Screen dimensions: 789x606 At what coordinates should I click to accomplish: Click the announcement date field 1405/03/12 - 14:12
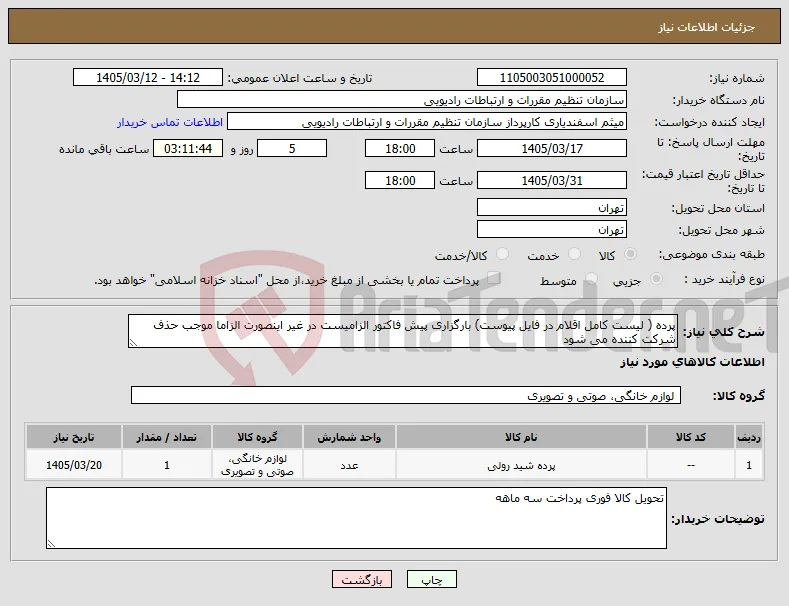point(147,78)
